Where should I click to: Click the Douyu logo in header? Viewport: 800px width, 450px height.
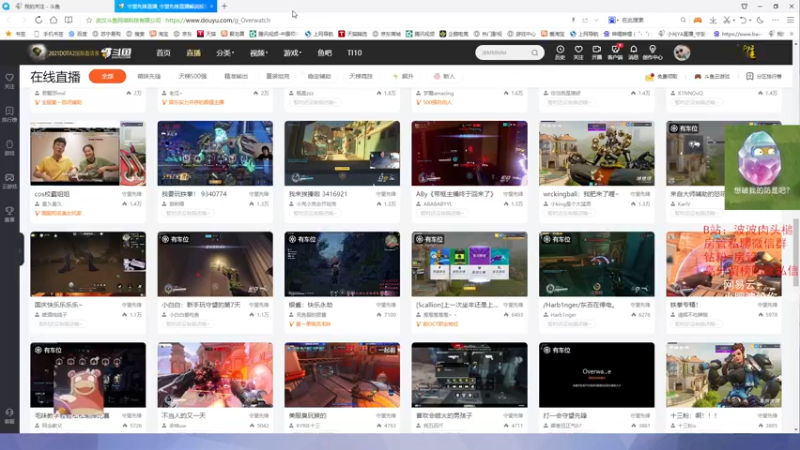coord(116,53)
